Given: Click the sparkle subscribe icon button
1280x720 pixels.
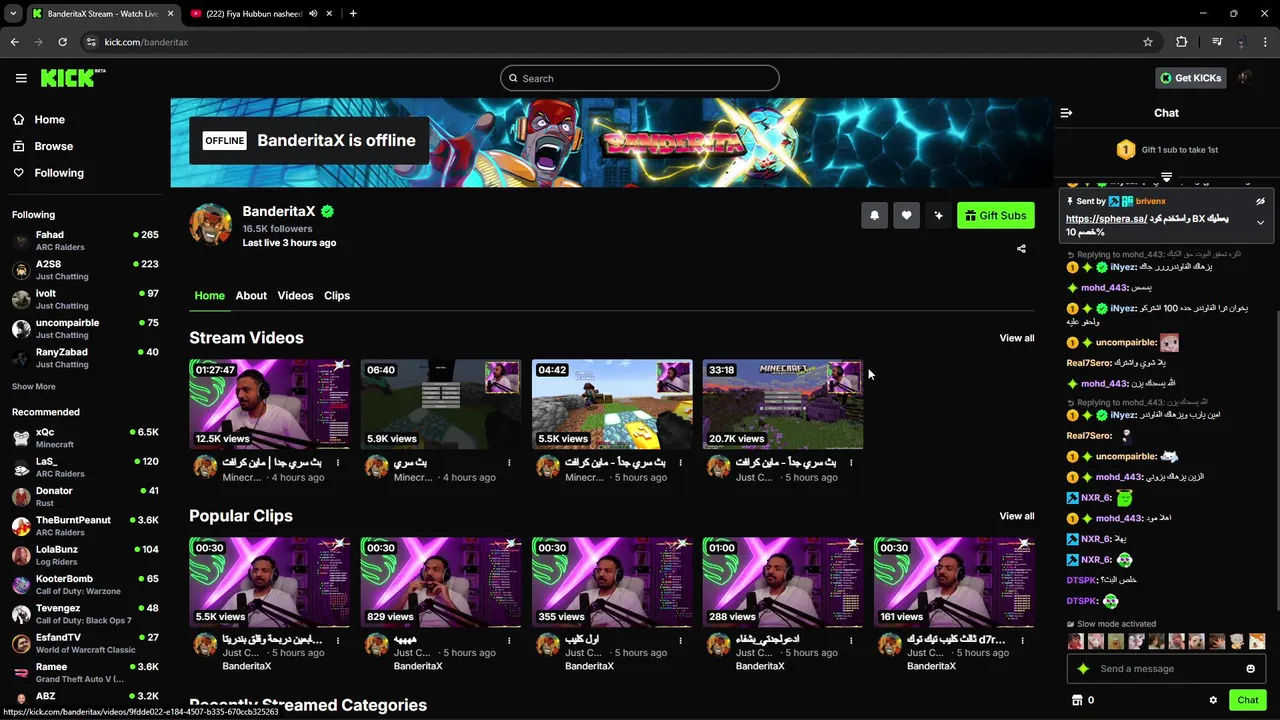Looking at the screenshot, I should click(938, 215).
